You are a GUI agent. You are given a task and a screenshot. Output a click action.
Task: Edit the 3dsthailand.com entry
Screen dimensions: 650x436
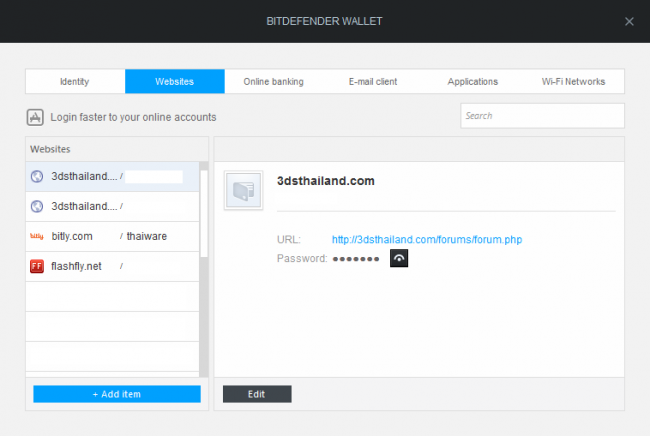tap(257, 394)
